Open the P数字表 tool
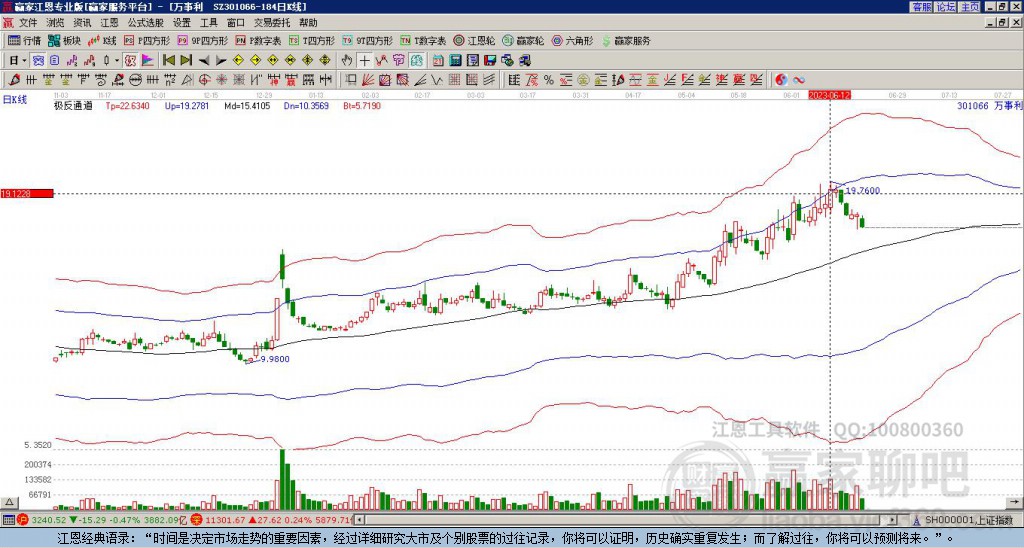Viewport: 1024px width, 548px height. [x=259, y=40]
